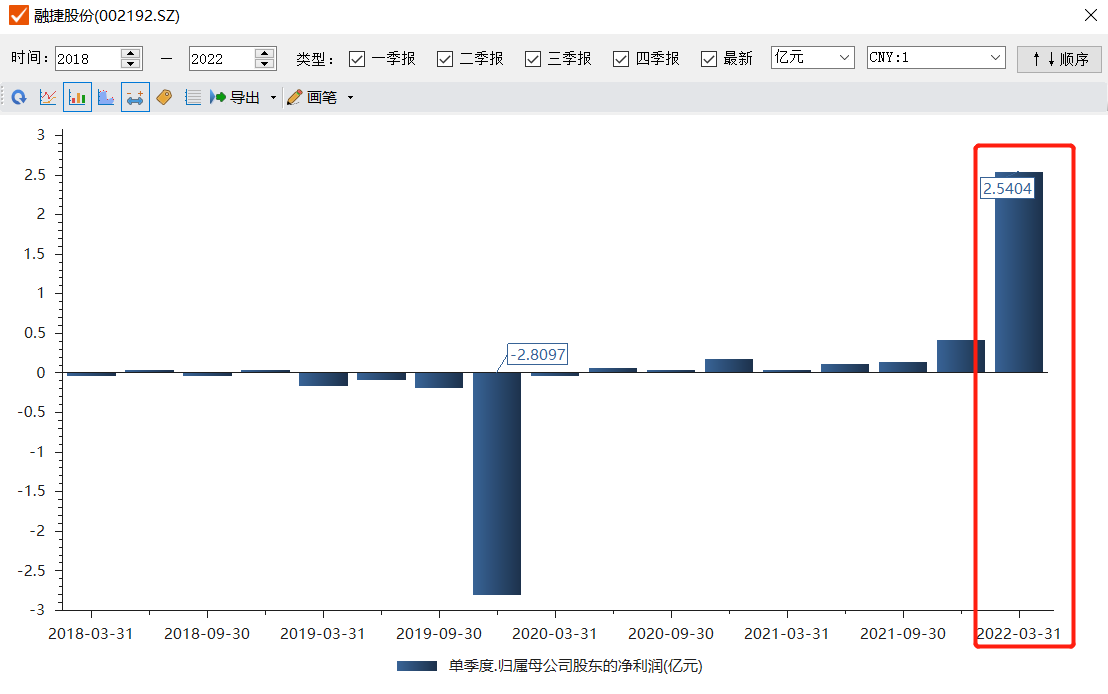This screenshot has width=1108, height=694.
Task: Click the tall 2022-03-31 bar labeled 2.5404
Action: [1018, 280]
